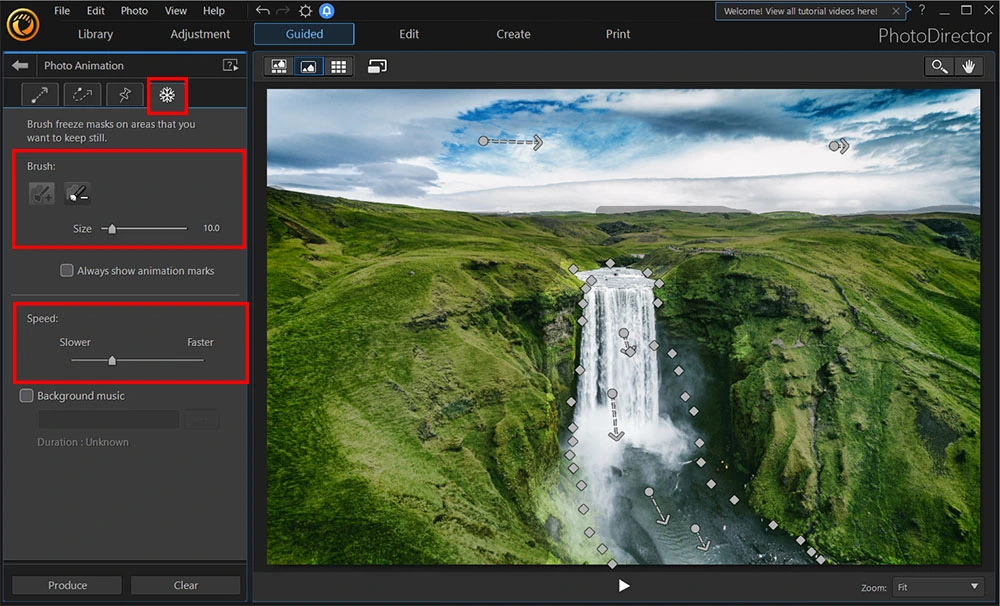Open the application settings gear

pyautogui.click(x=306, y=10)
